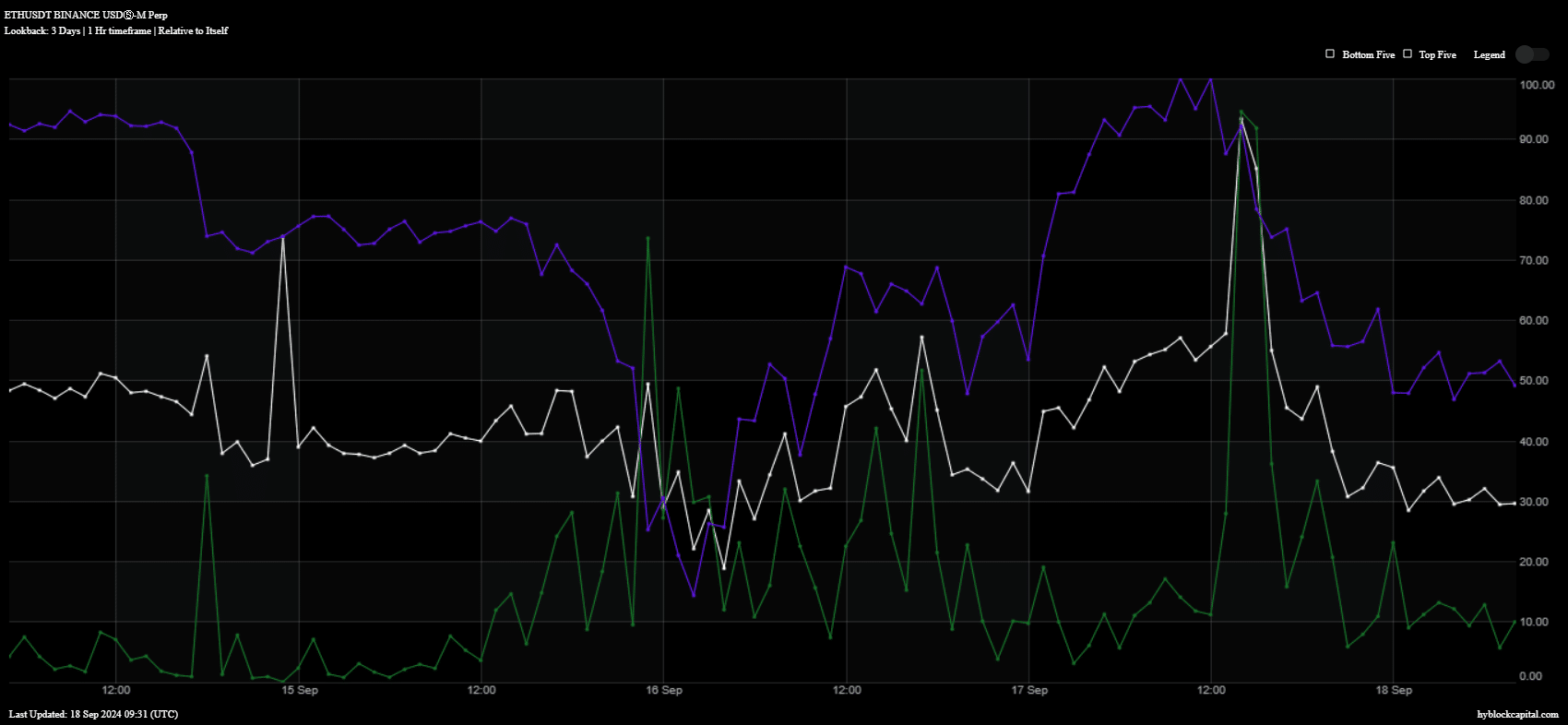Click the green line peak near 95
This screenshot has height=725, width=1568.
[1241, 112]
